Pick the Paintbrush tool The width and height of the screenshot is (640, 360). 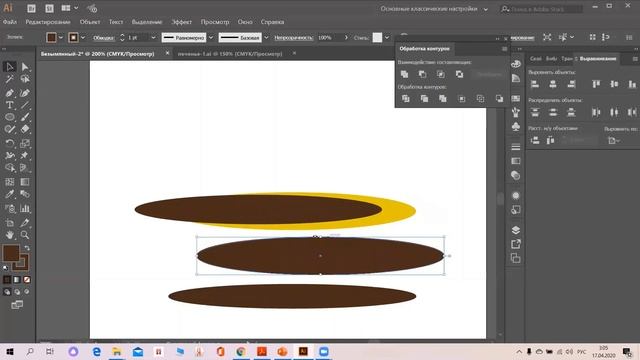tap(25, 117)
